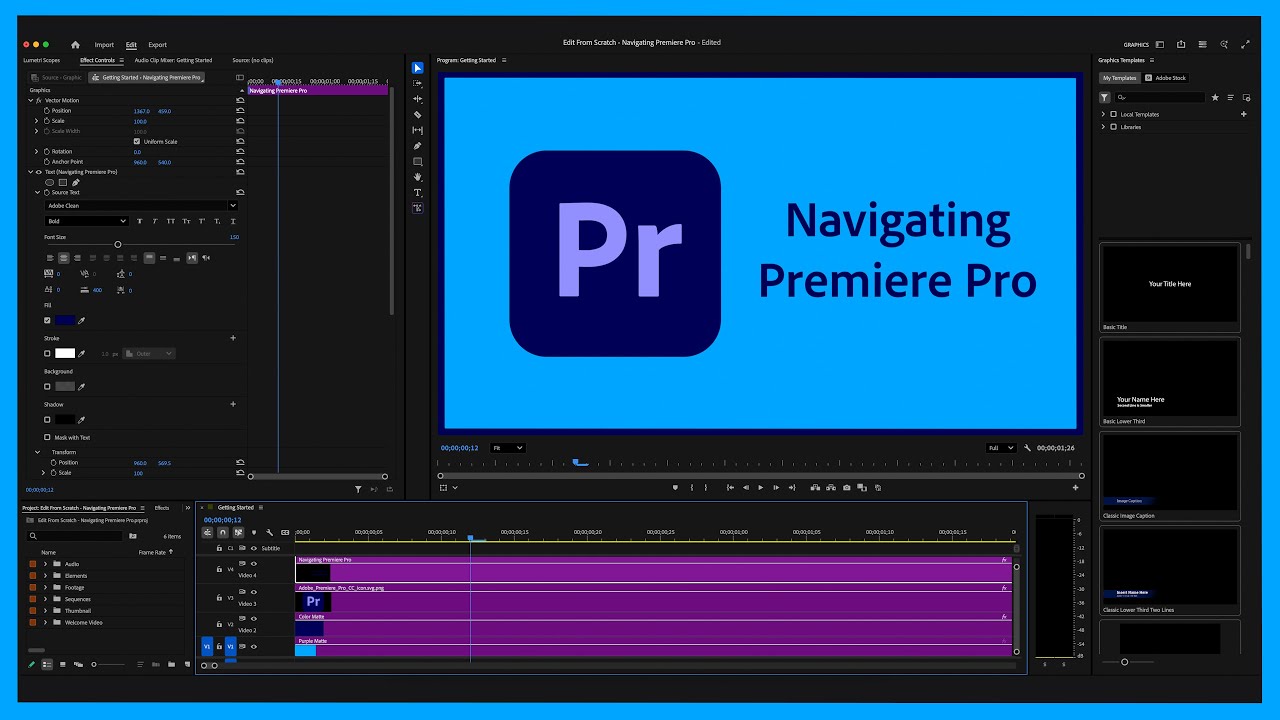The image size is (1280, 720).
Task: Select the Selection arrow tool
Action: (x=418, y=68)
